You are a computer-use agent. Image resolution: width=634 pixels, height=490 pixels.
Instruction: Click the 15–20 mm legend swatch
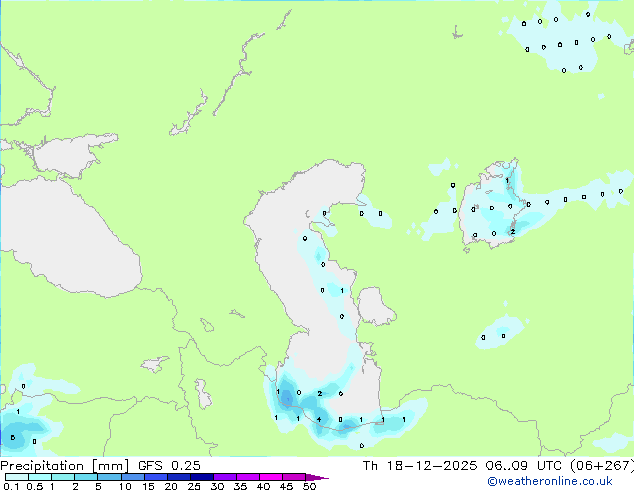(x=155, y=477)
